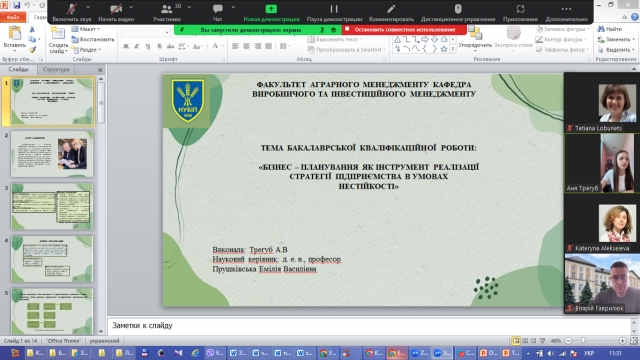Close the slide thumbnails pane
This screenshot has width=640, height=360.
point(100,70)
